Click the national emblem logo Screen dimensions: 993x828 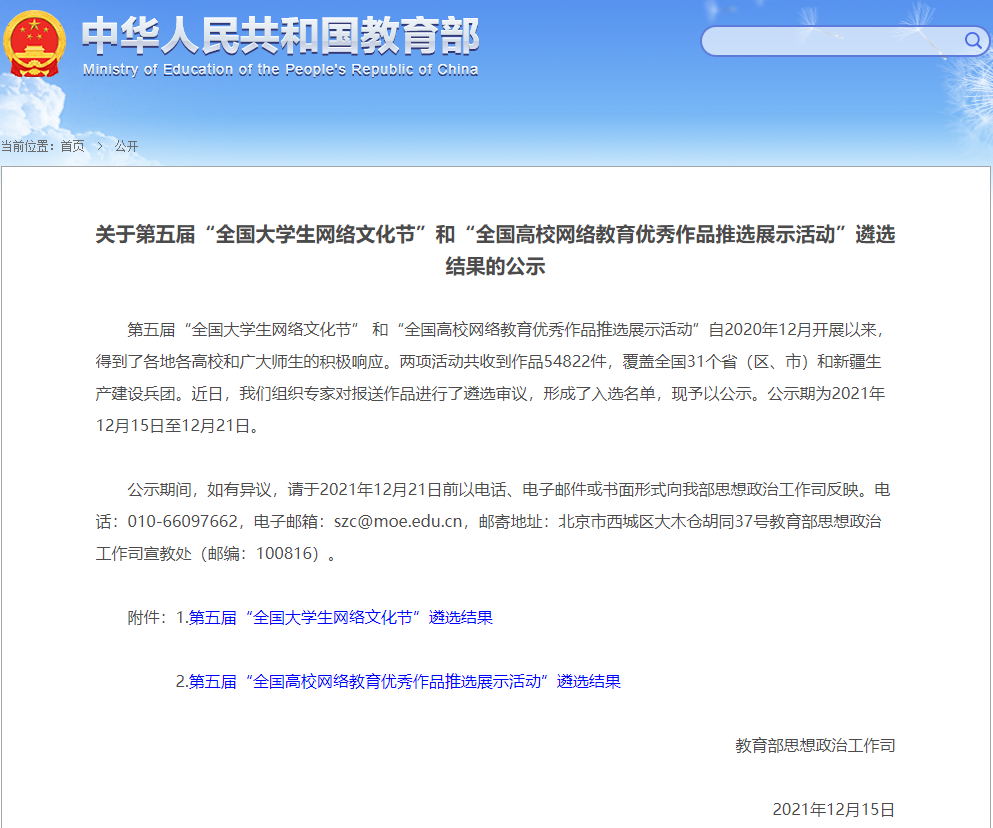pos(34,44)
